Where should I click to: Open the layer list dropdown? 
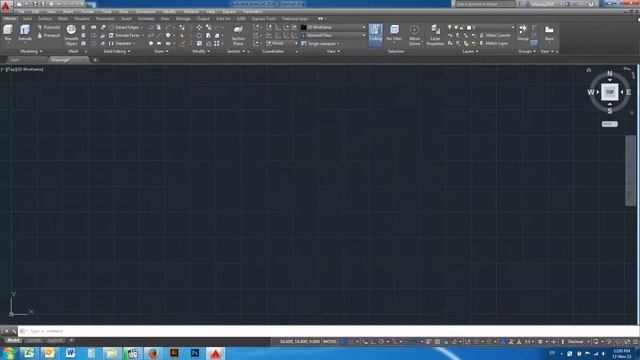pyautogui.click(x=480, y=27)
